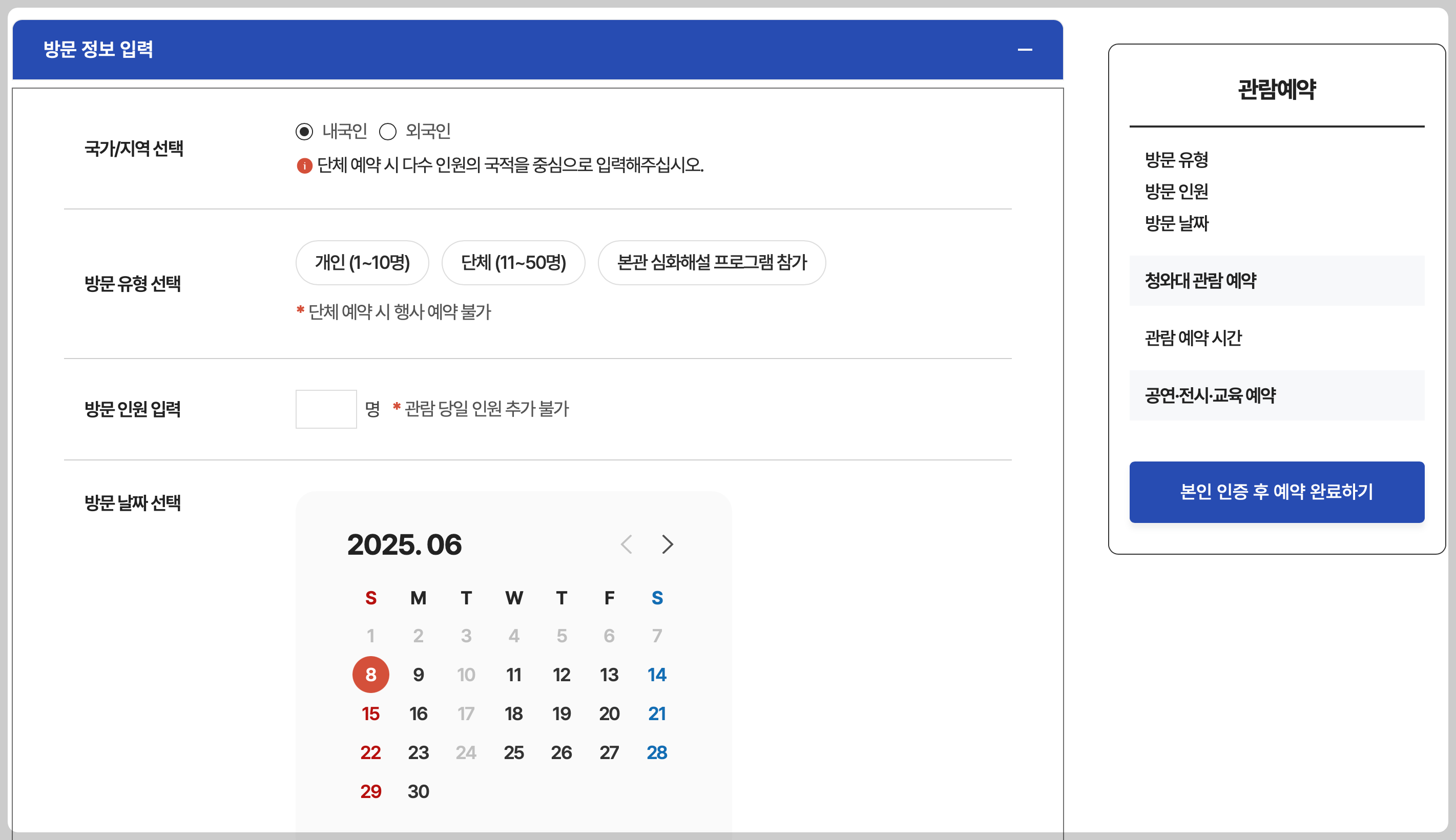This screenshot has height=840, width=1456.
Task: Click the visitor count input field
Action: 326,409
